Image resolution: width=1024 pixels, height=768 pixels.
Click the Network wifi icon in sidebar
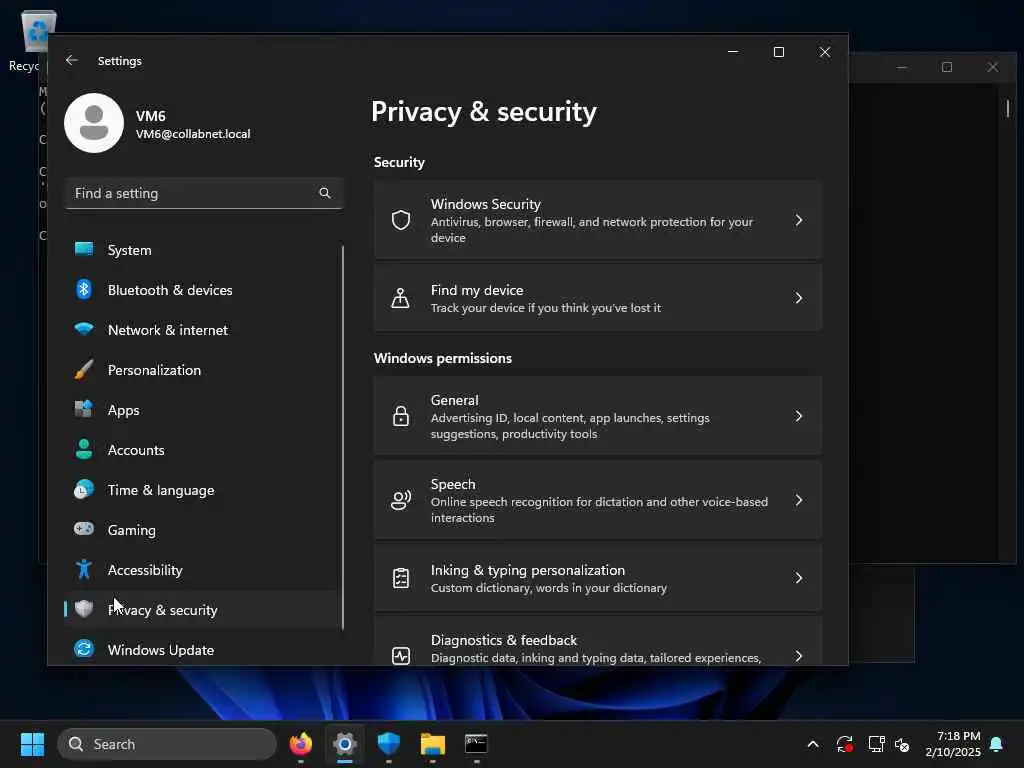[84, 329]
